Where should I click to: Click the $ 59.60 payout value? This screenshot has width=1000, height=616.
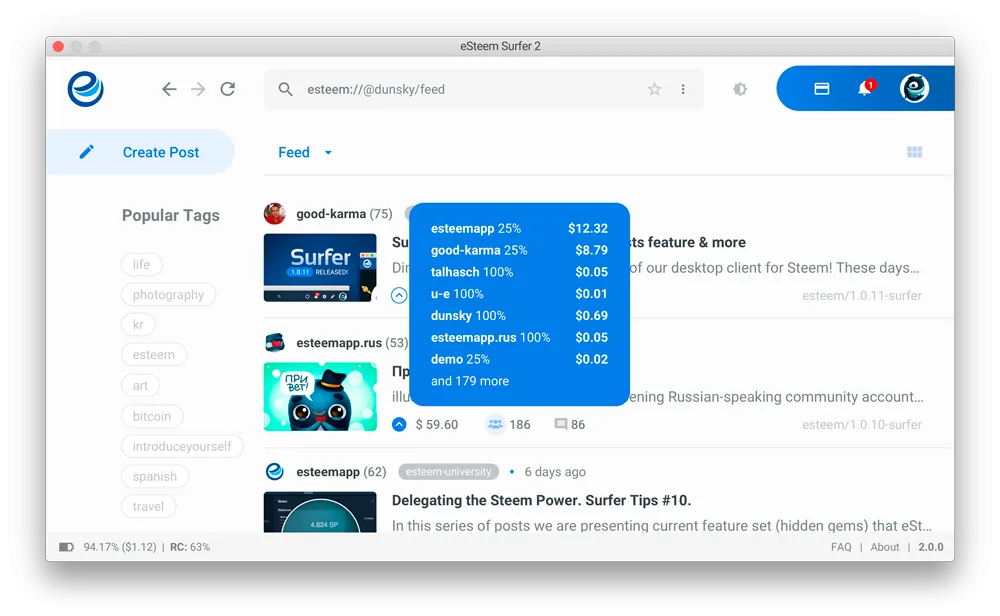click(437, 425)
